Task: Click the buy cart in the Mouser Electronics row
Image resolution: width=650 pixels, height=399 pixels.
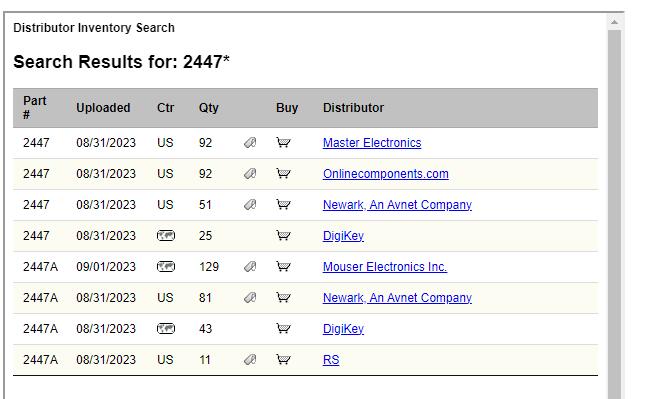Action: [284, 266]
